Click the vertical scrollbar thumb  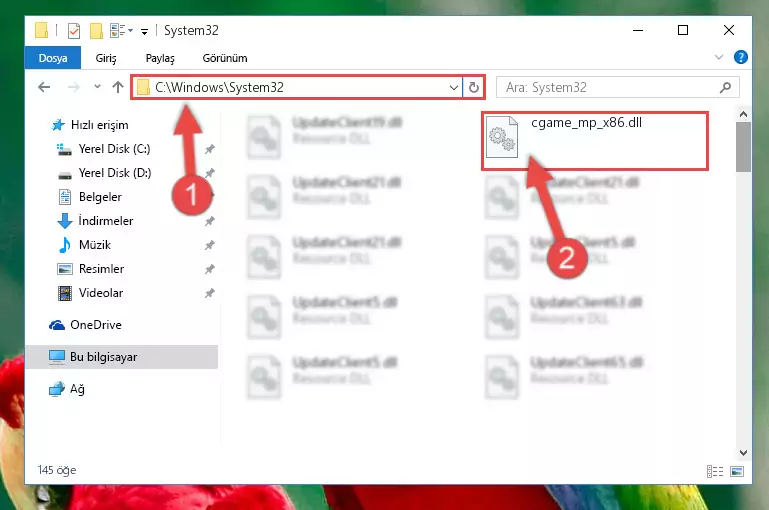[x=743, y=147]
